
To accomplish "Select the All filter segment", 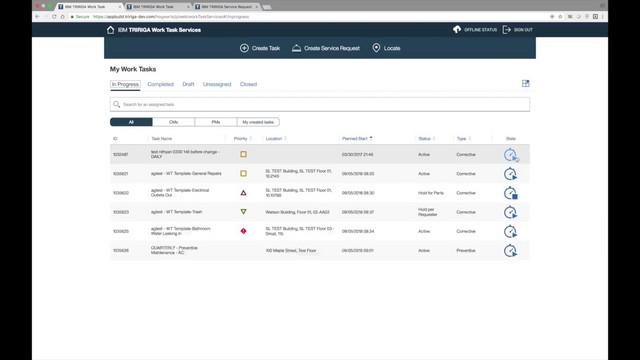I will 131,122.
